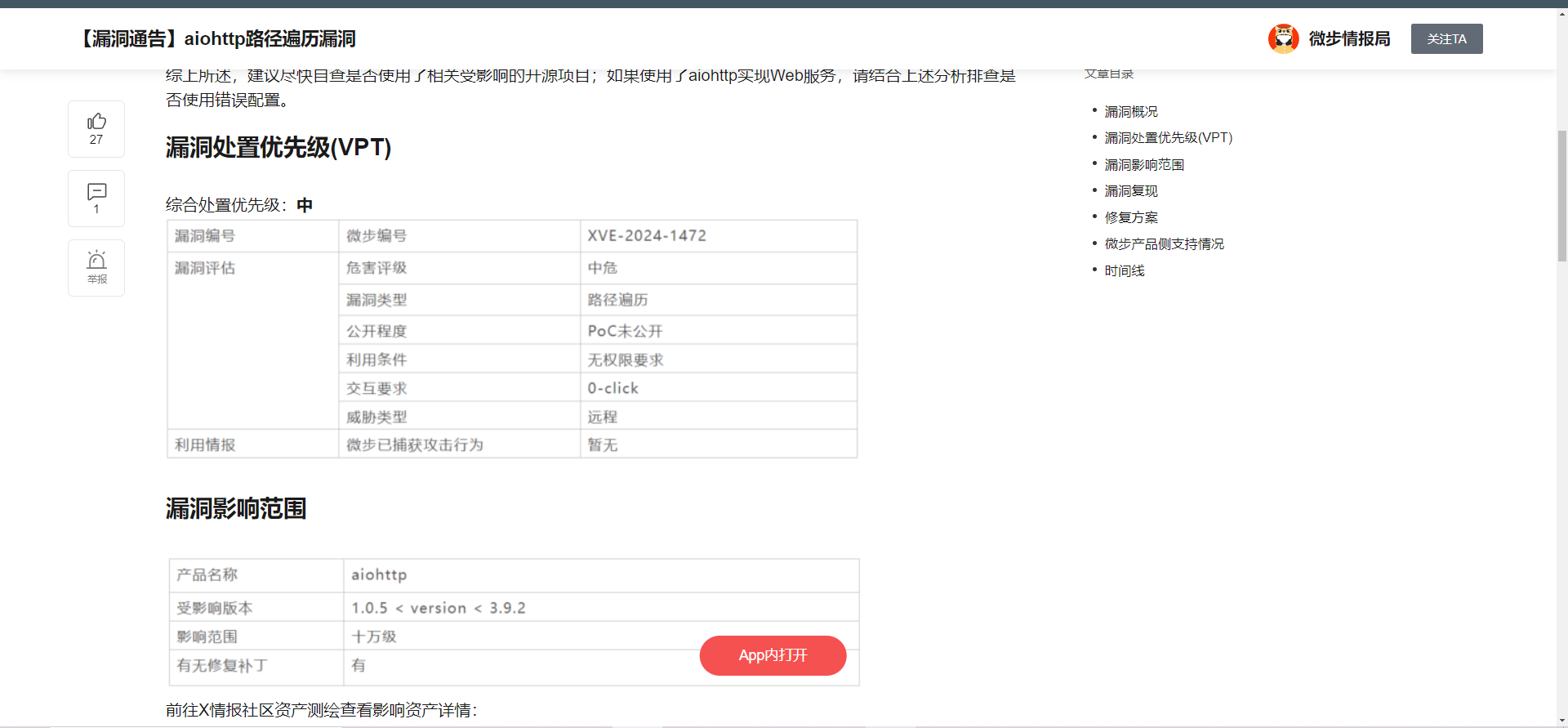Screen dimensions: 1568x728
Task: Jump to 漏洞处置优先级(VPT) in contents list
Action: [x=1169, y=137]
